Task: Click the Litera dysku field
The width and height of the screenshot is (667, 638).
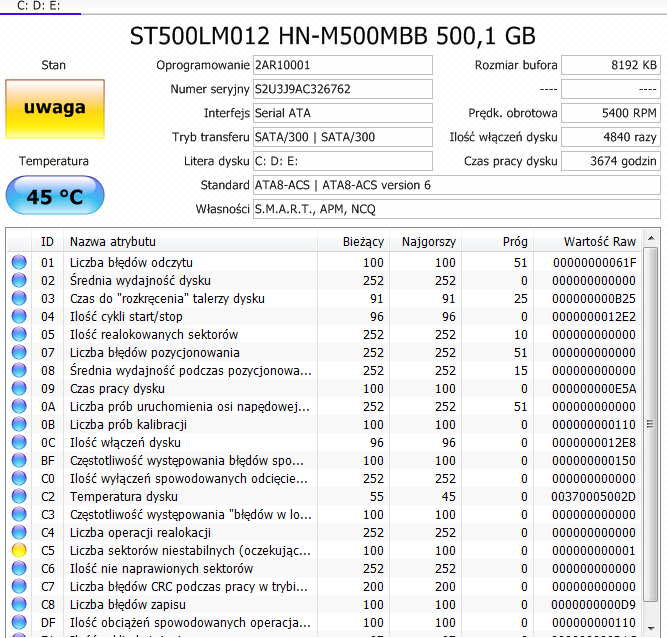Action: (342, 161)
